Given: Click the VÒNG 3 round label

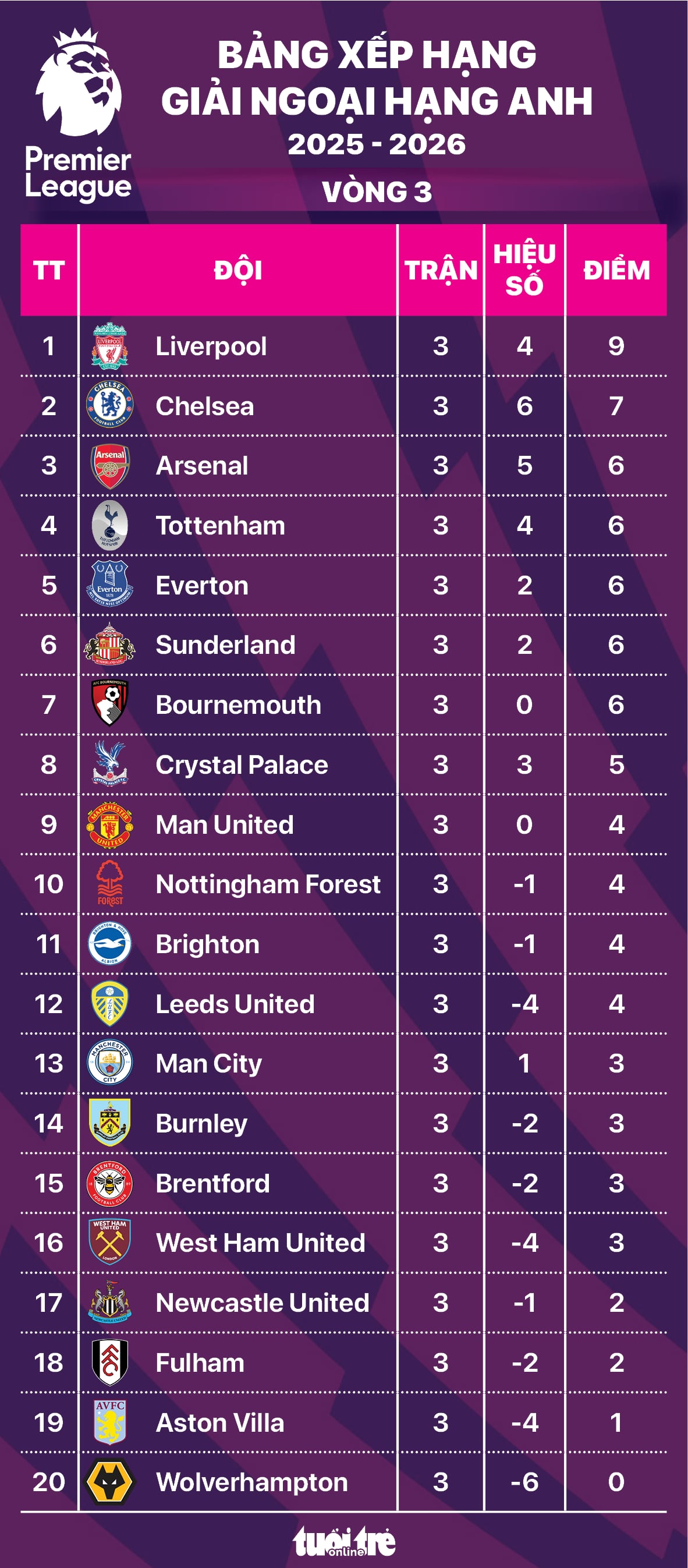Looking at the screenshot, I should click(x=377, y=192).
